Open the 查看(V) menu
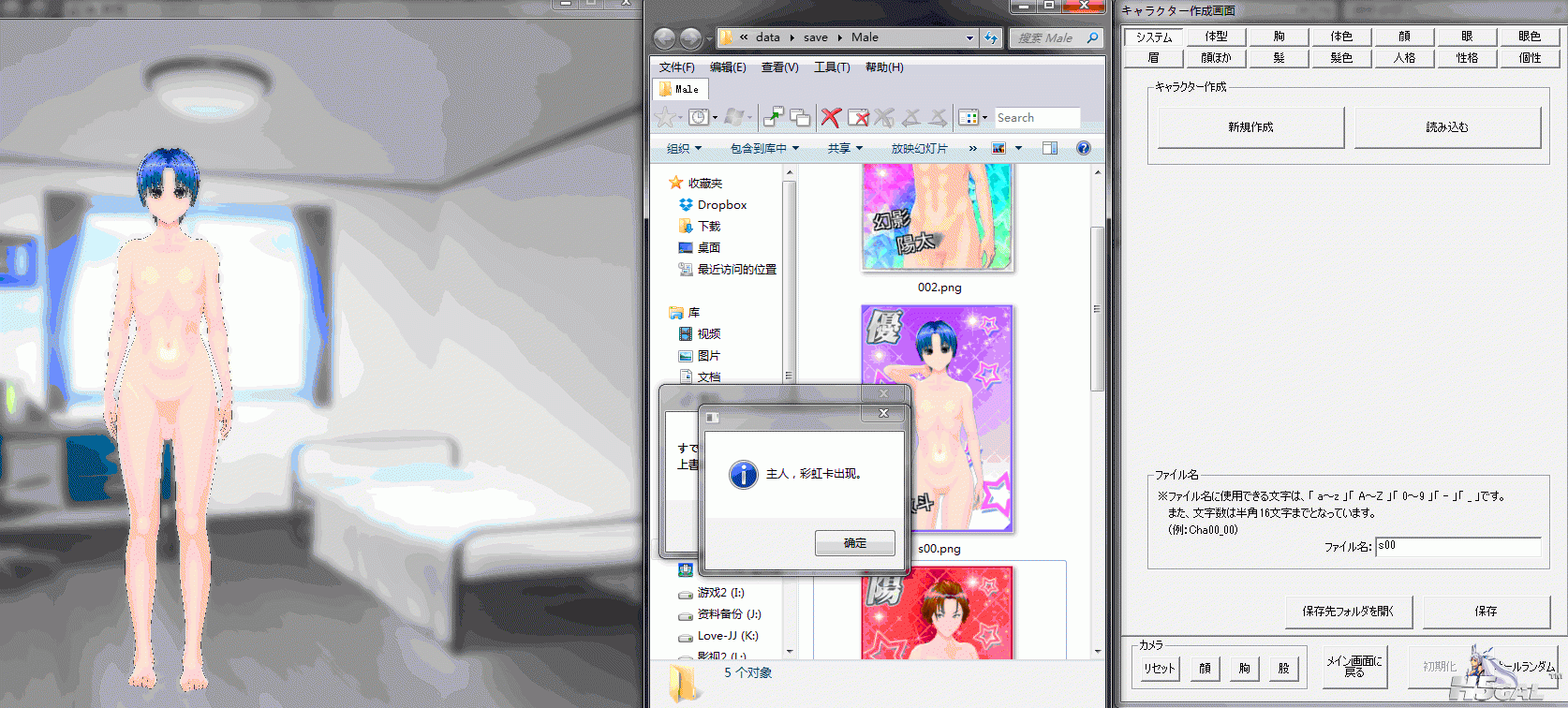The width and height of the screenshot is (1568, 708). pyautogui.click(x=780, y=67)
